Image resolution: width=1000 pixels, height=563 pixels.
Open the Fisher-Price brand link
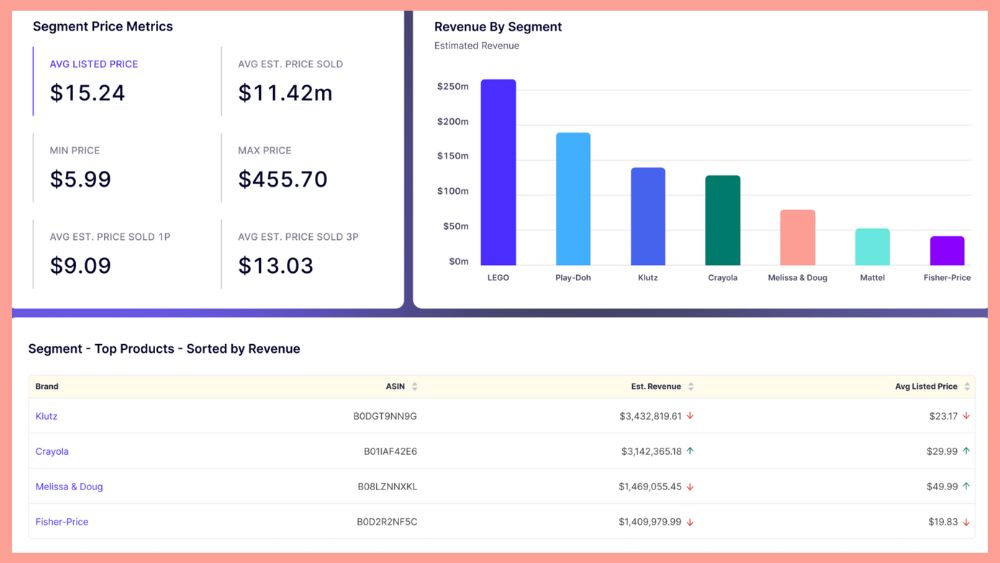[x=62, y=522]
